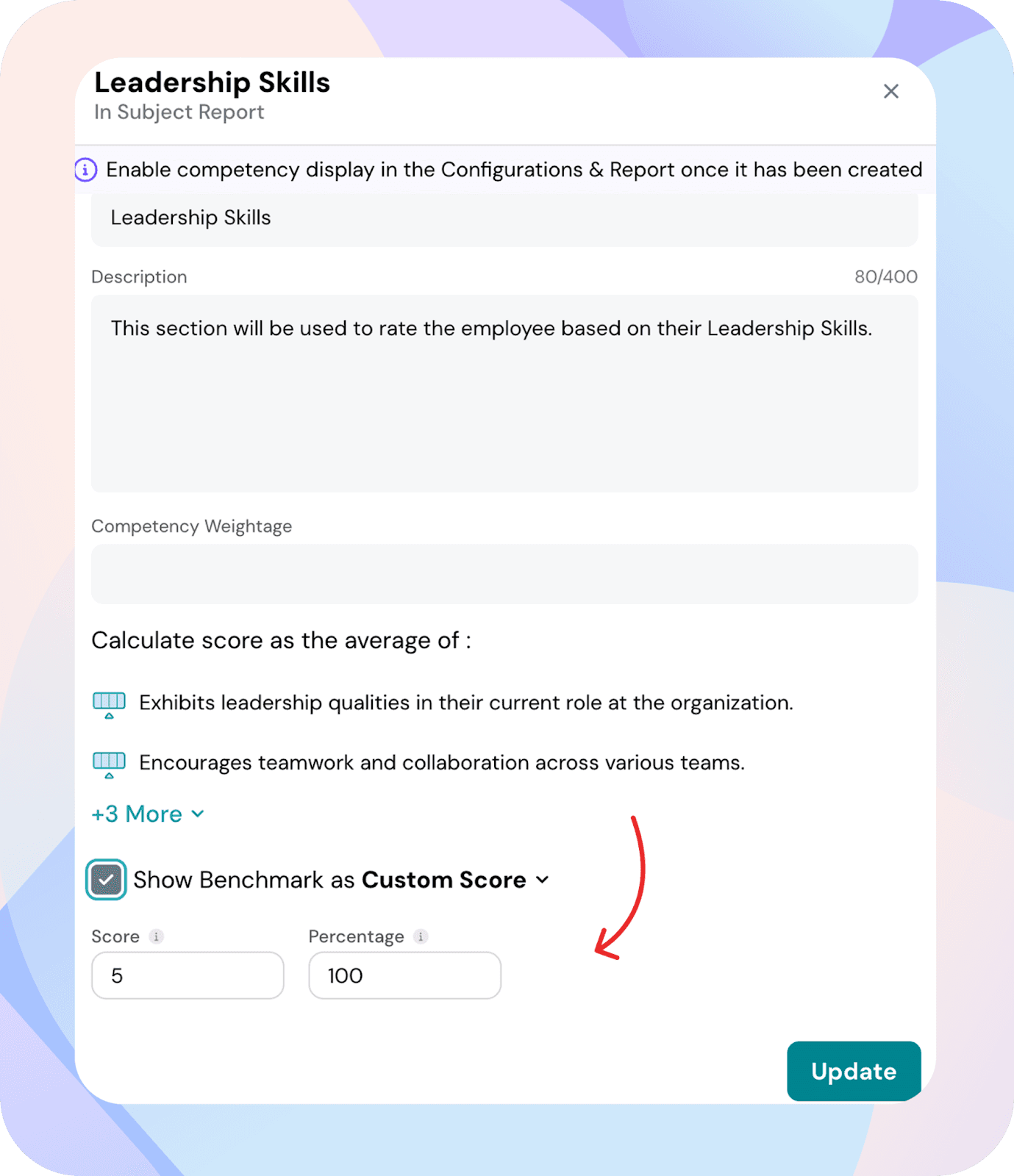The height and width of the screenshot is (1176, 1014).
Task: Click the Competency Weightage field
Action: pyautogui.click(x=504, y=574)
